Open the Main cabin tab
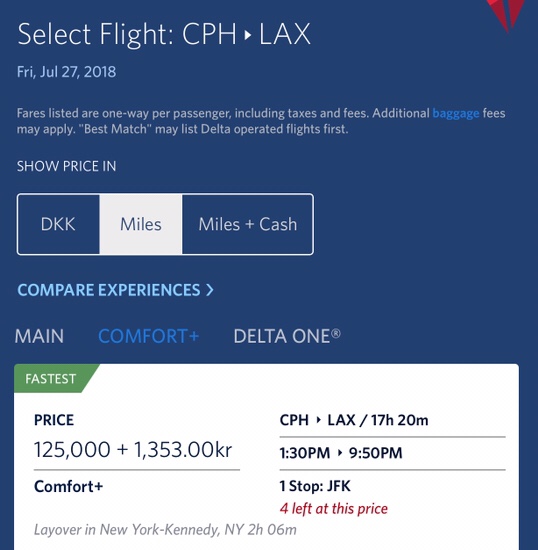This screenshot has width=538, height=550. [x=39, y=336]
